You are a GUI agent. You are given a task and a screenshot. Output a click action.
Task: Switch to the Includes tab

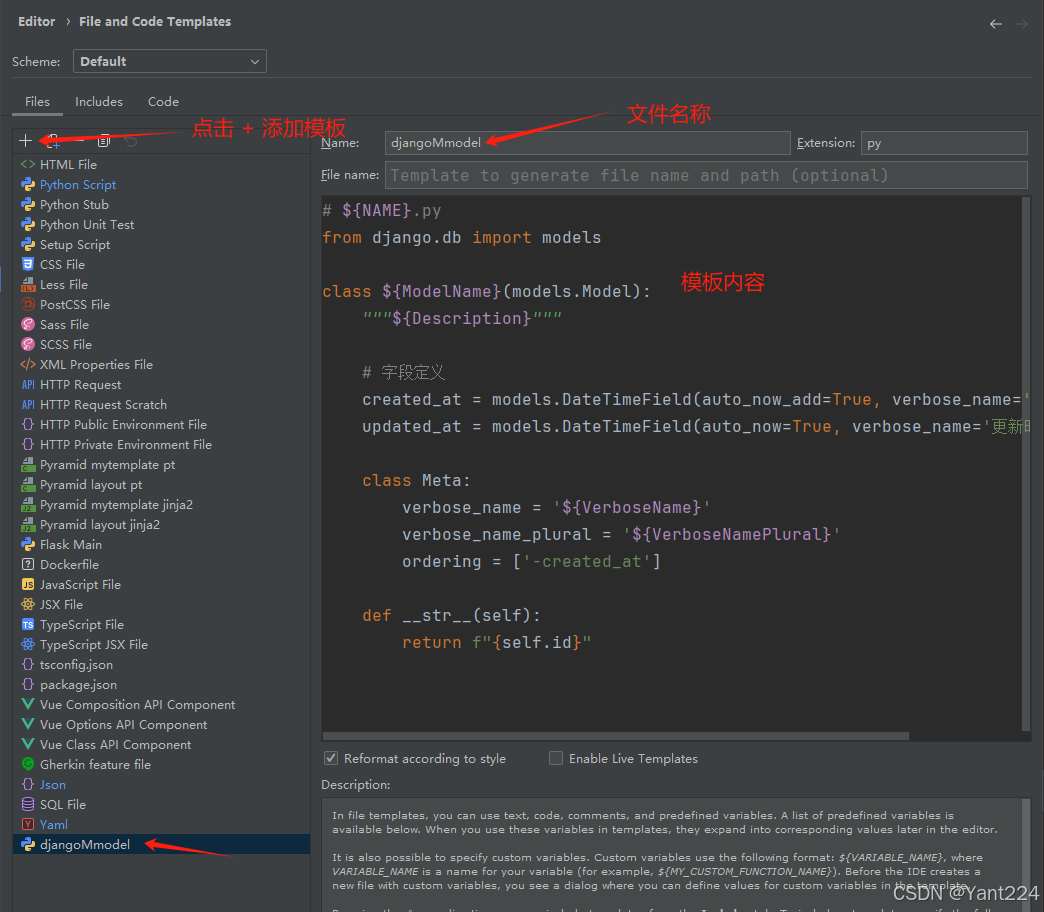coord(99,102)
